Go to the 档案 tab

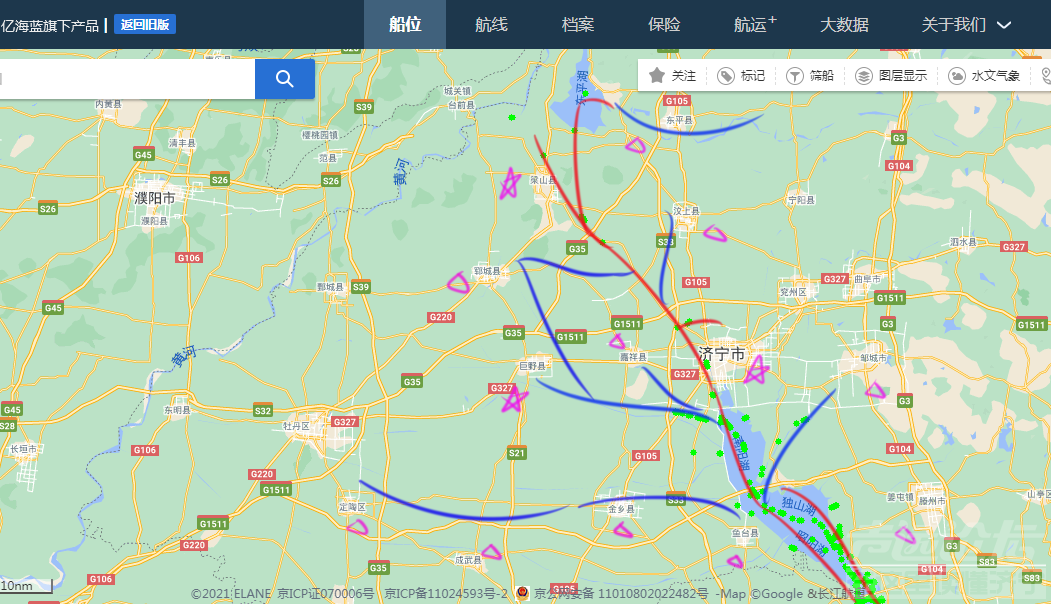coord(578,25)
